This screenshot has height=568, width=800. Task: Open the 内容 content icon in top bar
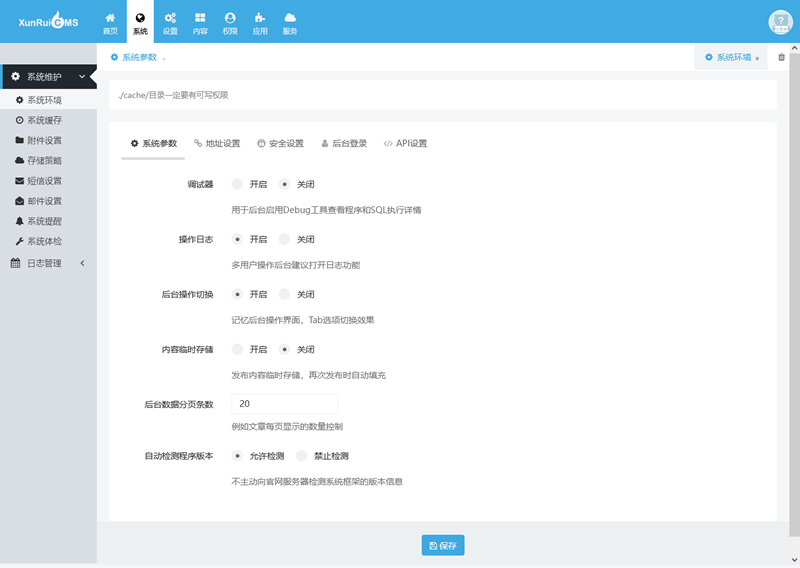coord(200,23)
